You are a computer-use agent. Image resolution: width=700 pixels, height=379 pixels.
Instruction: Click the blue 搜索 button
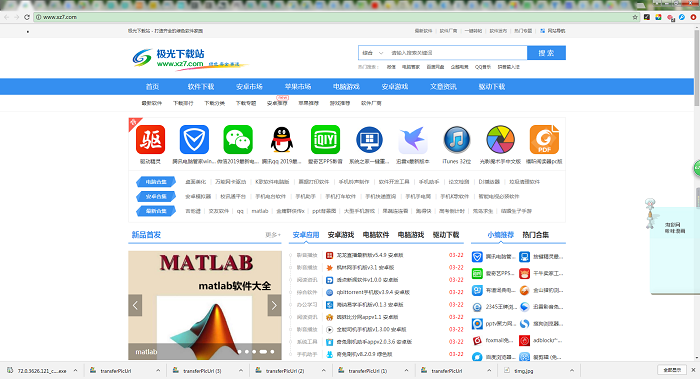pyautogui.click(x=546, y=53)
